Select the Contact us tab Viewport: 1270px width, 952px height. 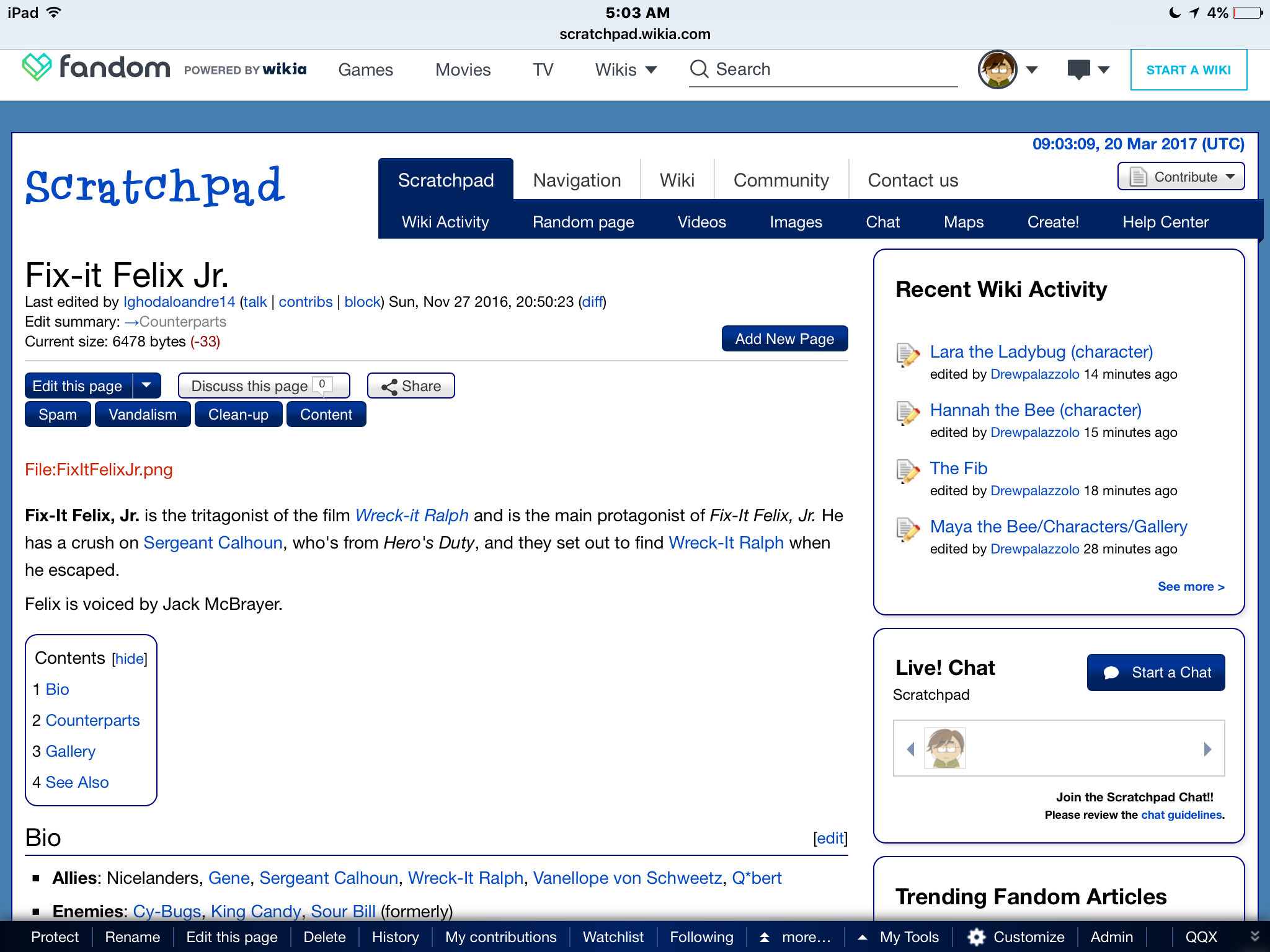(913, 180)
